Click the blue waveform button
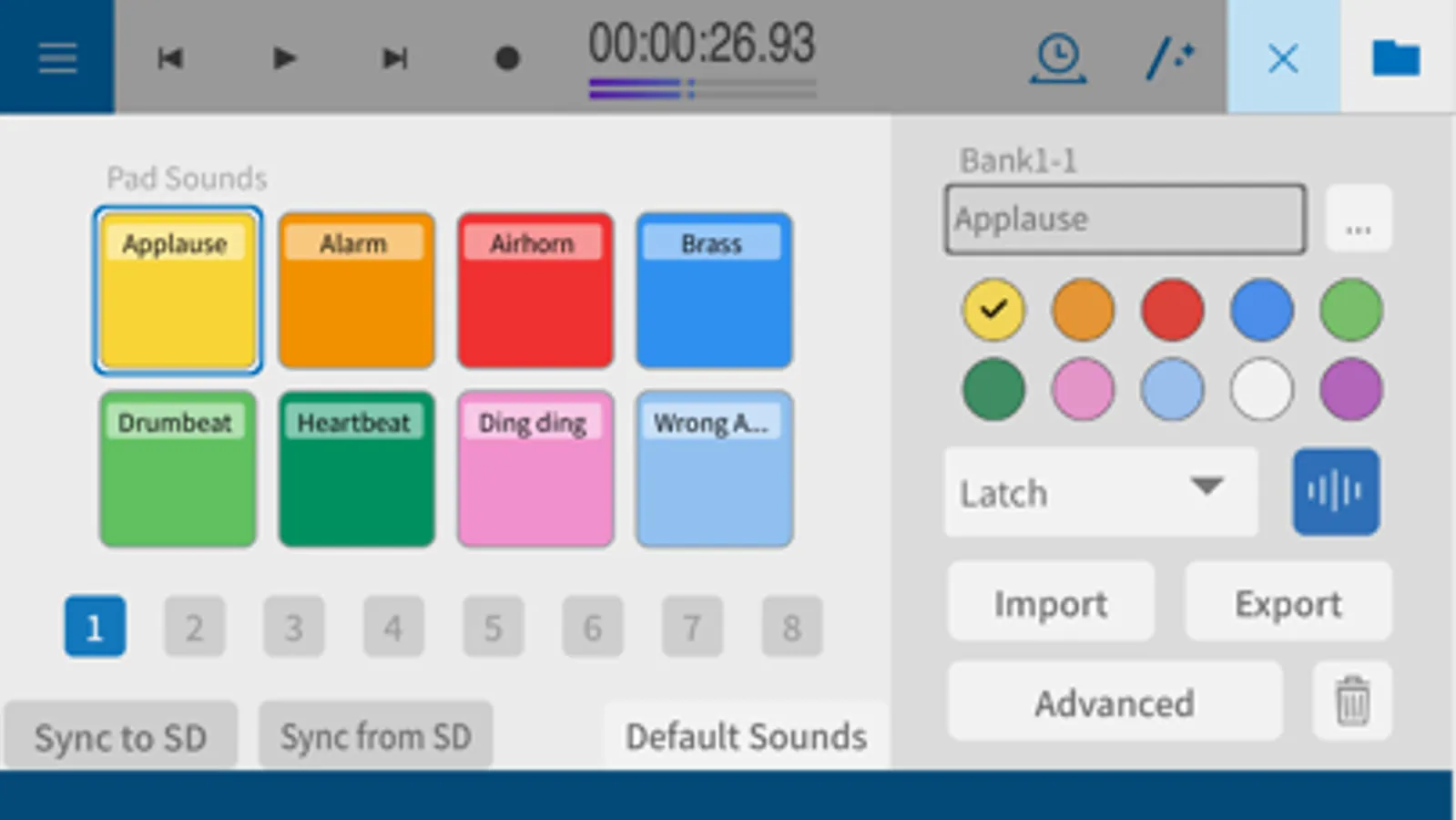Screen dimensions: 1456x820 1336,492
